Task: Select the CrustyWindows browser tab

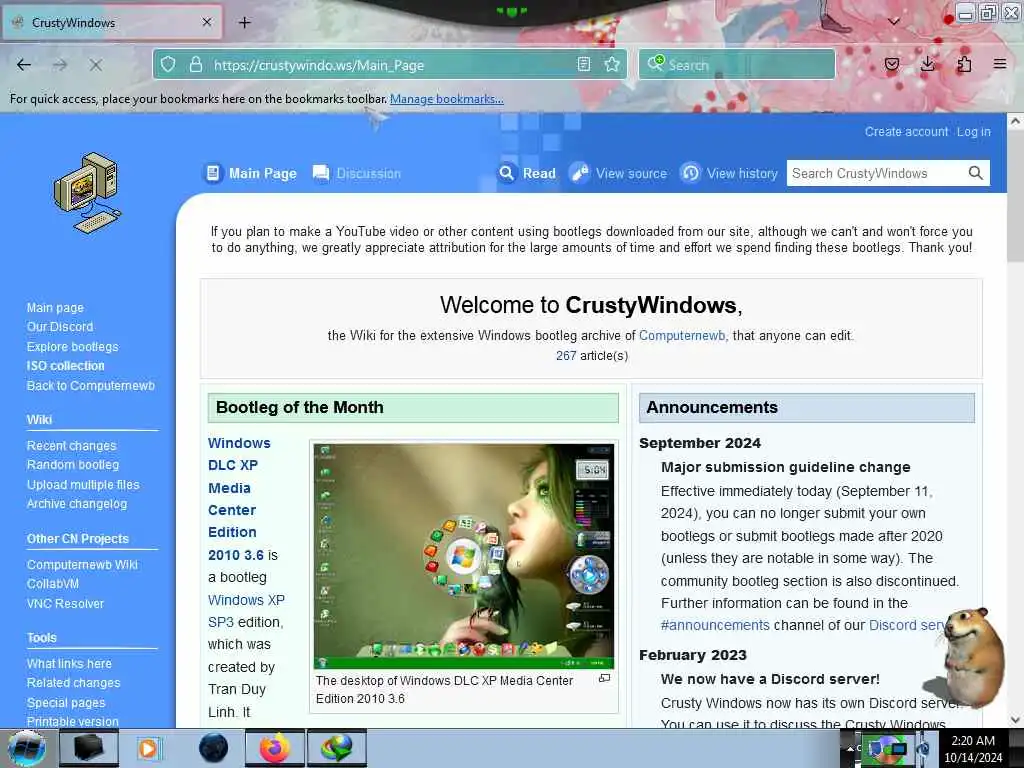Action: [112, 22]
